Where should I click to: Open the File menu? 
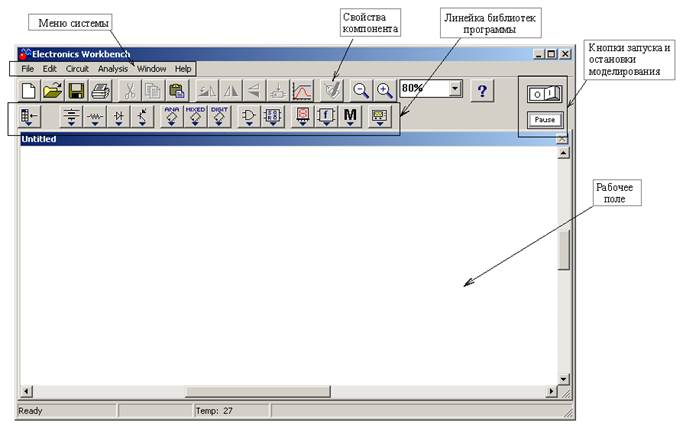pyautogui.click(x=27, y=69)
